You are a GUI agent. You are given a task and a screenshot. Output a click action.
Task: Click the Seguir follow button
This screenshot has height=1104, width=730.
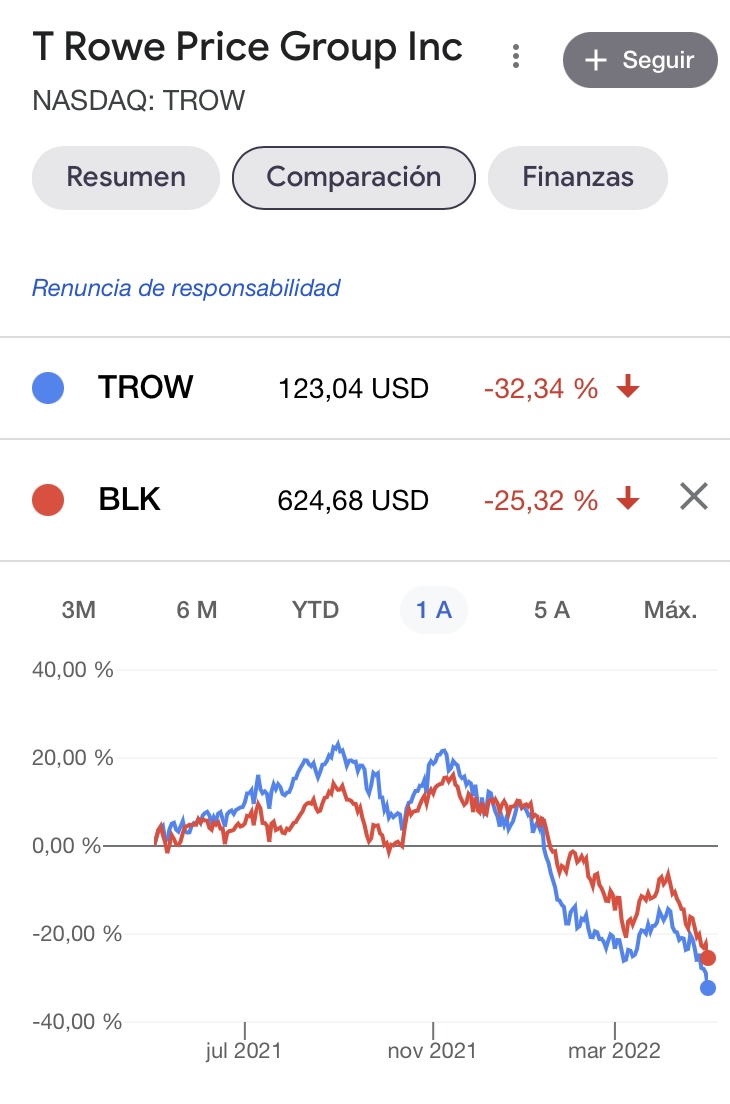coord(640,60)
